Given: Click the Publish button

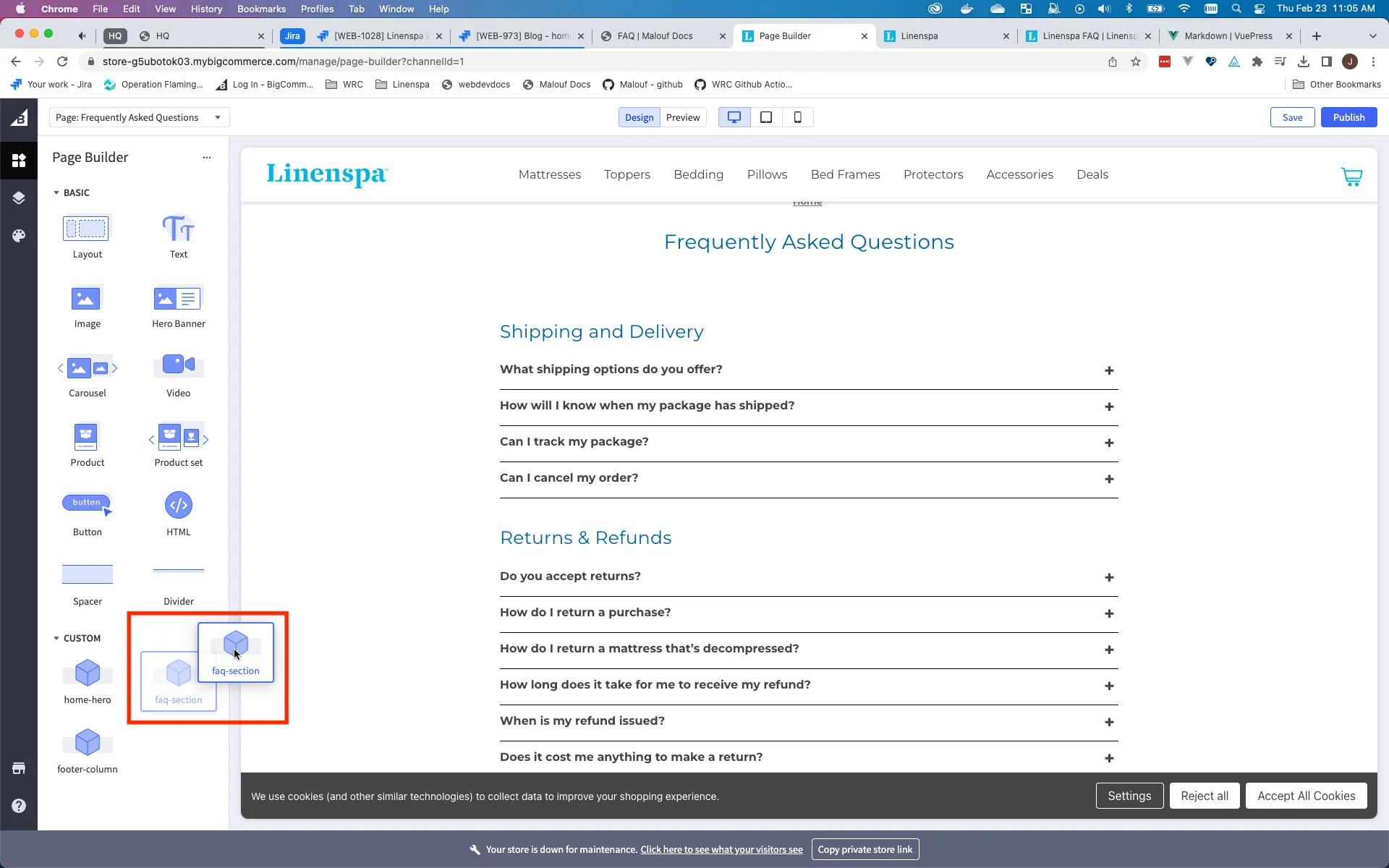Looking at the screenshot, I should point(1348,116).
